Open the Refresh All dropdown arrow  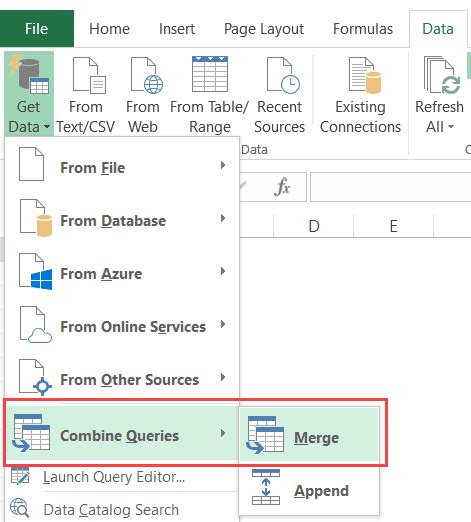(451, 127)
